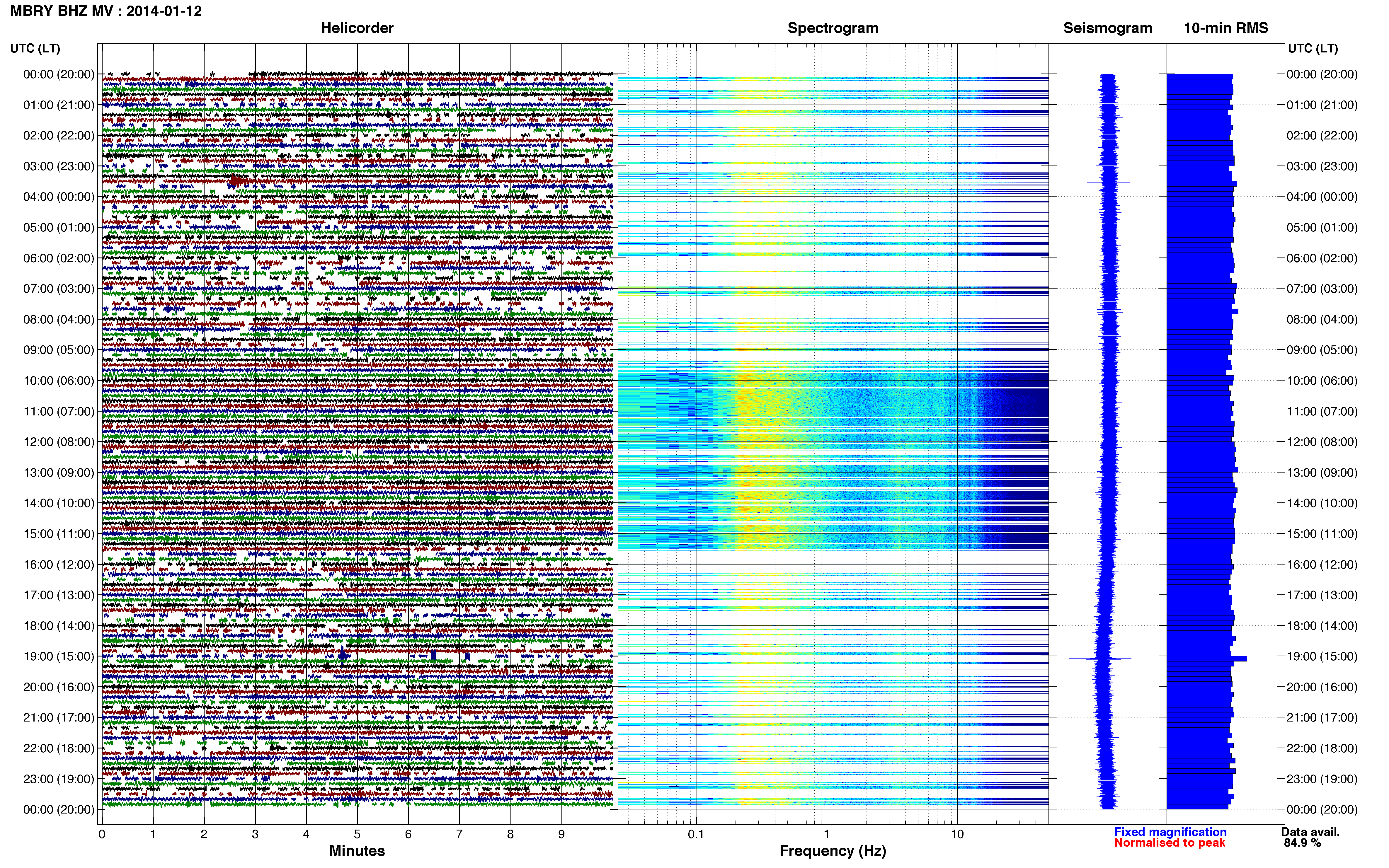Select the Helicorder panel heading
The image size is (1389, 868).
[357, 28]
